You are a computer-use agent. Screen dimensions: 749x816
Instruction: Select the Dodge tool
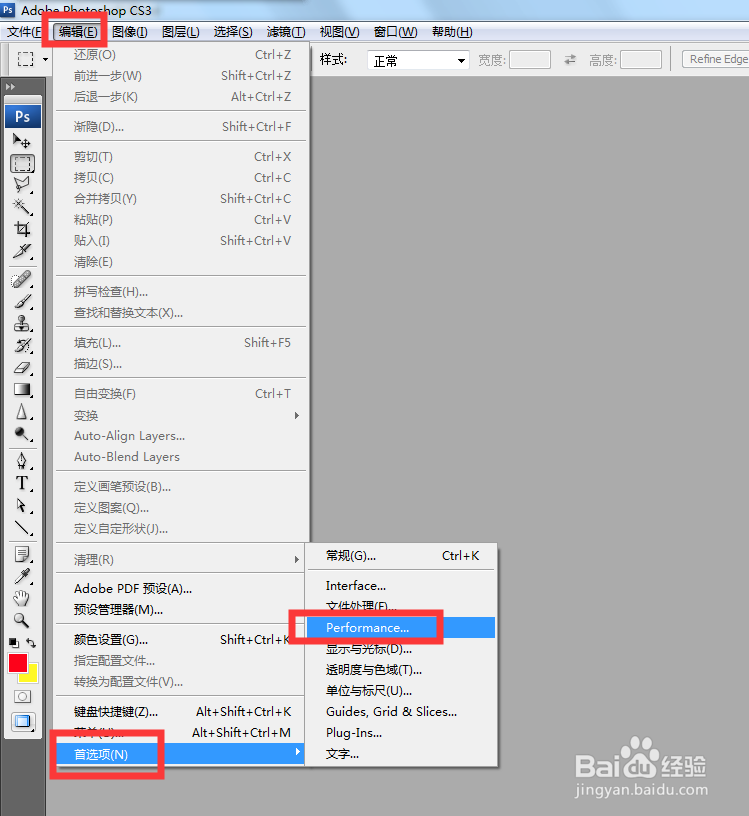click(x=22, y=433)
